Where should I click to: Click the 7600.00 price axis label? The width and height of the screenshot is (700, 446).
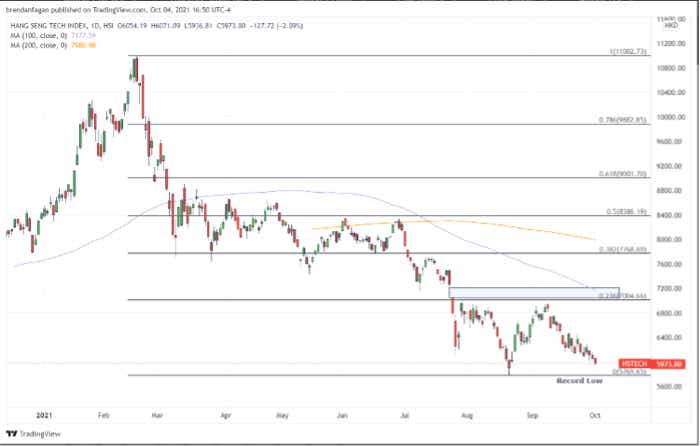pyautogui.click(x=671, y=264)
